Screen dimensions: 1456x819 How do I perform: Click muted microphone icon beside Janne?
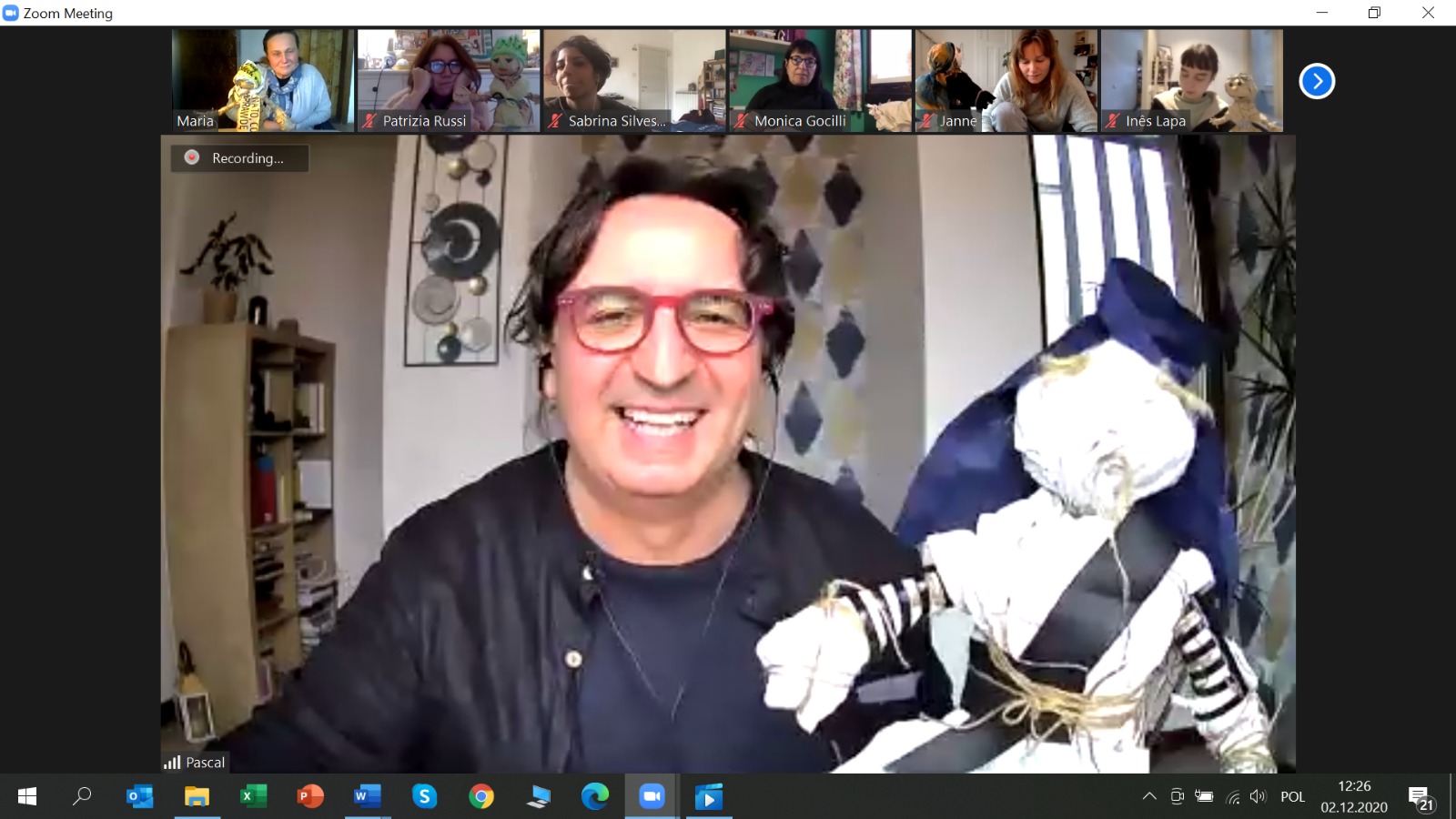click(926, 120)
